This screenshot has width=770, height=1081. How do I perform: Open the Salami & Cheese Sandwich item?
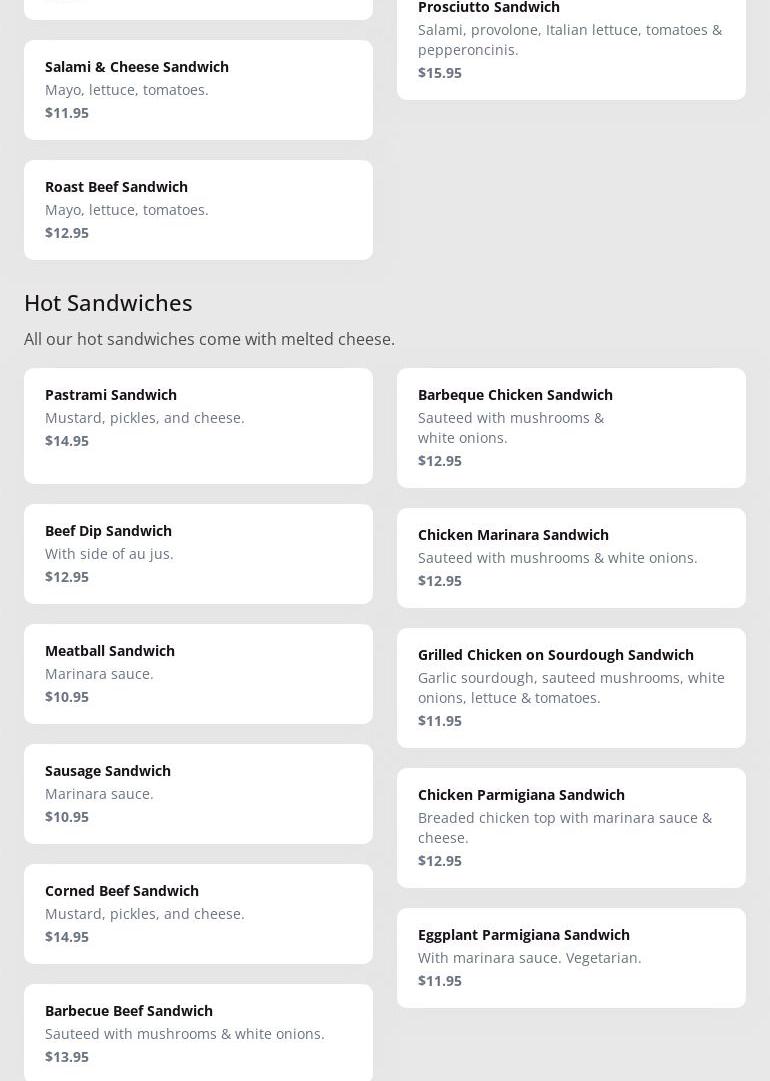click(198, 89)
